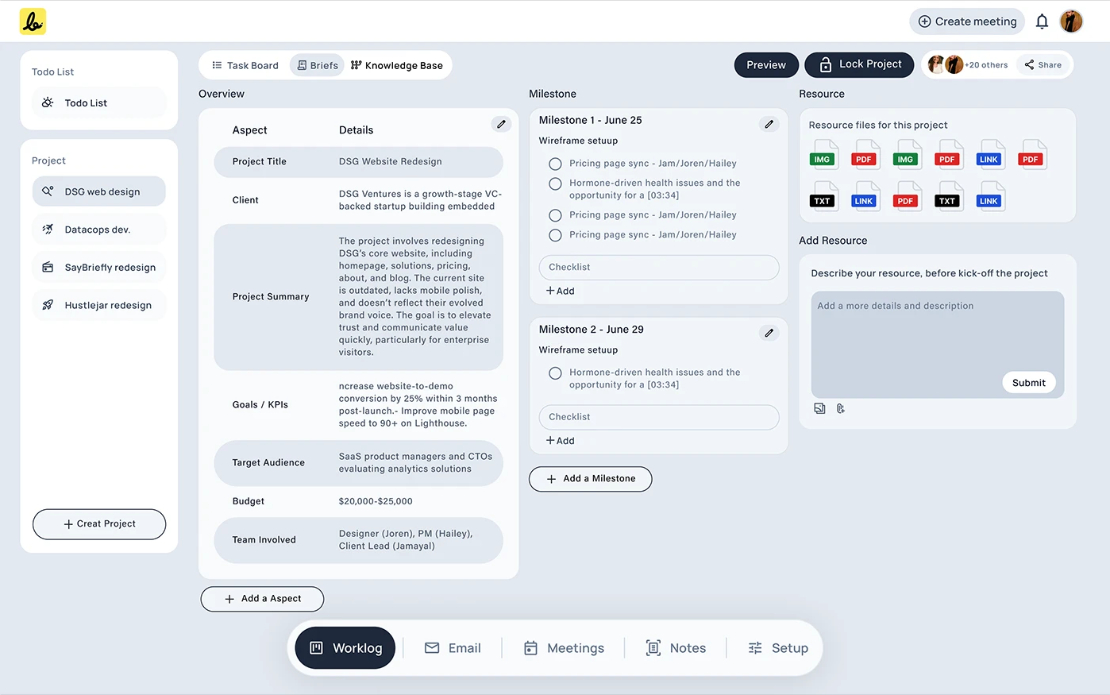
Task: Switch to the Knowledge Base tab
Action: tap(397, 65)
